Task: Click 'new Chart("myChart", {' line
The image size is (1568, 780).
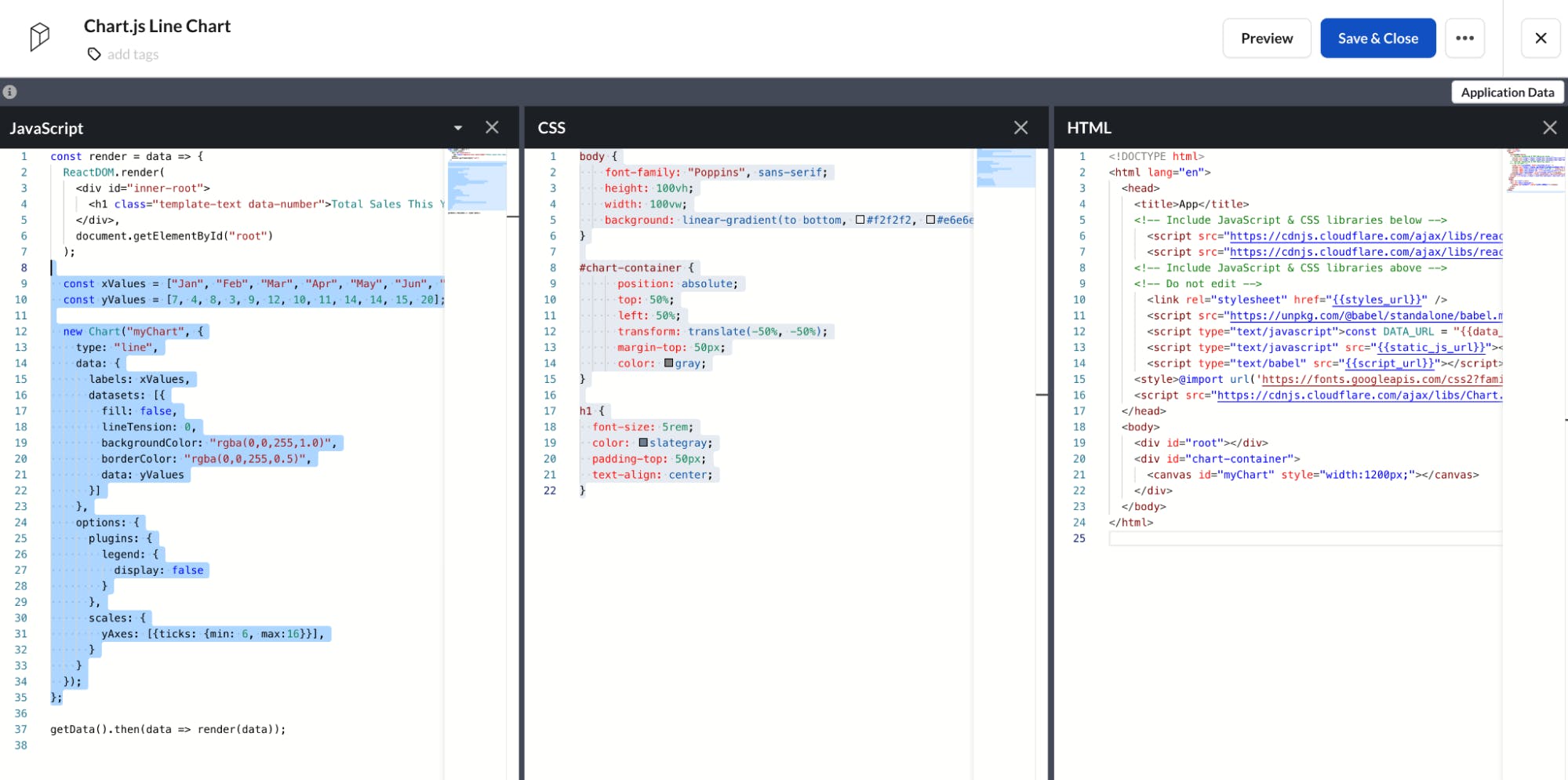Action: (x=133, y=332)
